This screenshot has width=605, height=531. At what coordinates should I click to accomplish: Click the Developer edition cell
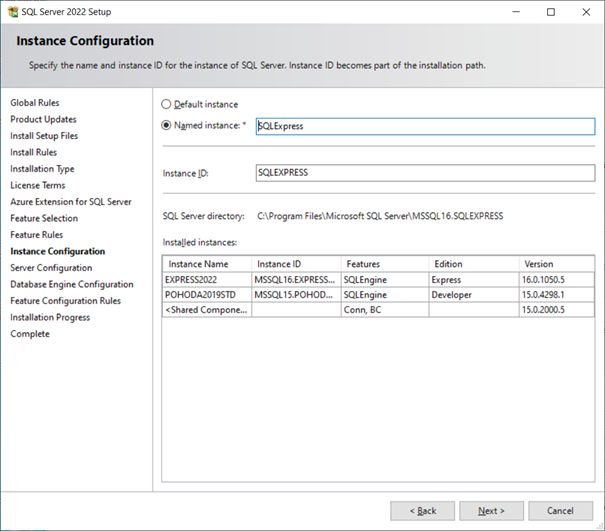tap(474, 295)
